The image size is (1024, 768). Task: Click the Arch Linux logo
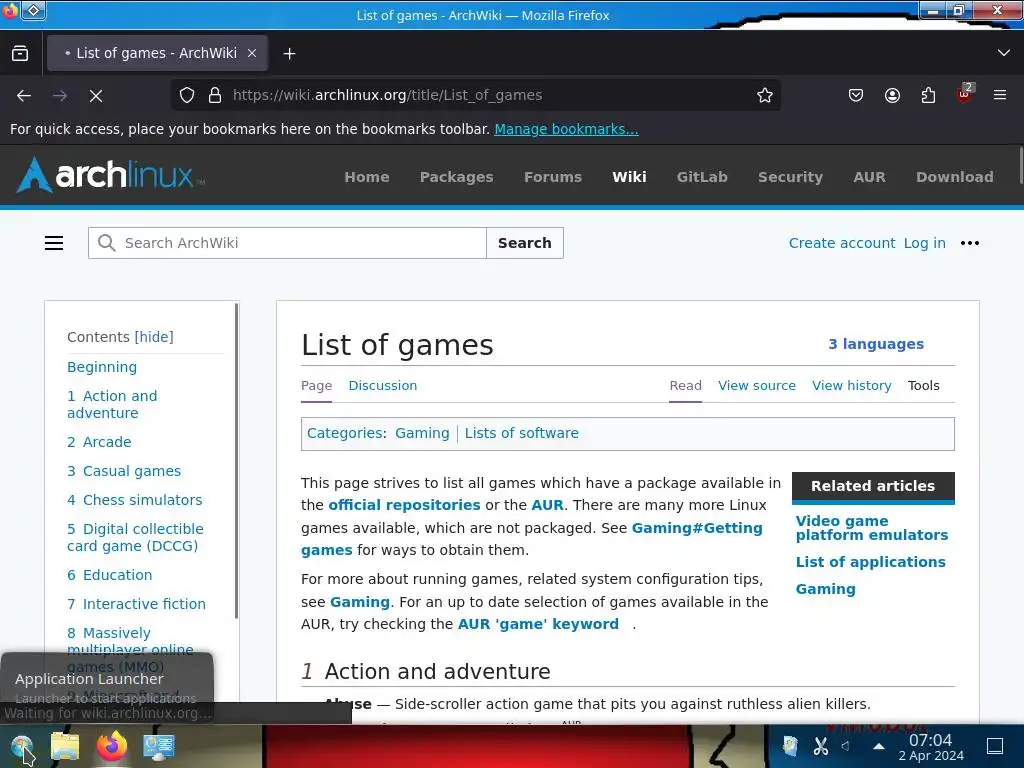[110, 175]
